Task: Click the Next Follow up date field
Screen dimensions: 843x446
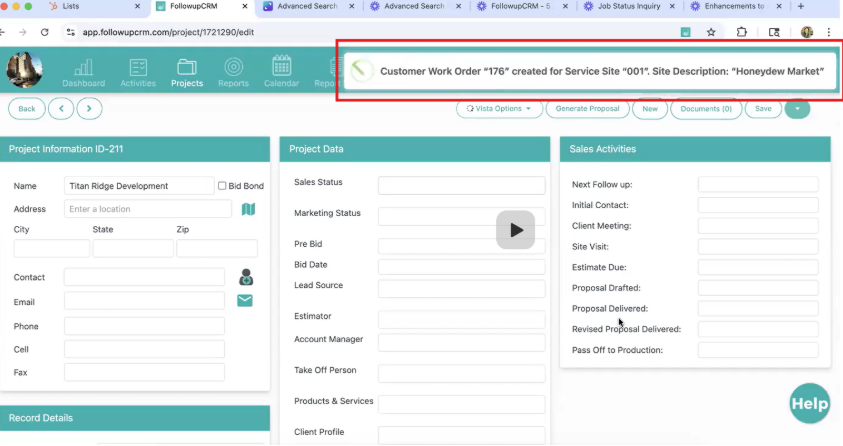Action: click(x=758, y=184)
